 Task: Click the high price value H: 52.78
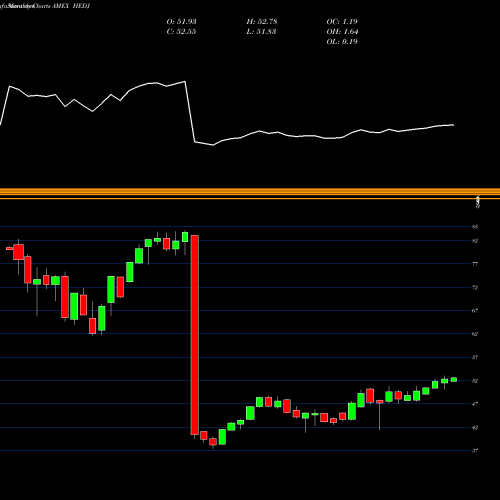(x=262, y=22)
